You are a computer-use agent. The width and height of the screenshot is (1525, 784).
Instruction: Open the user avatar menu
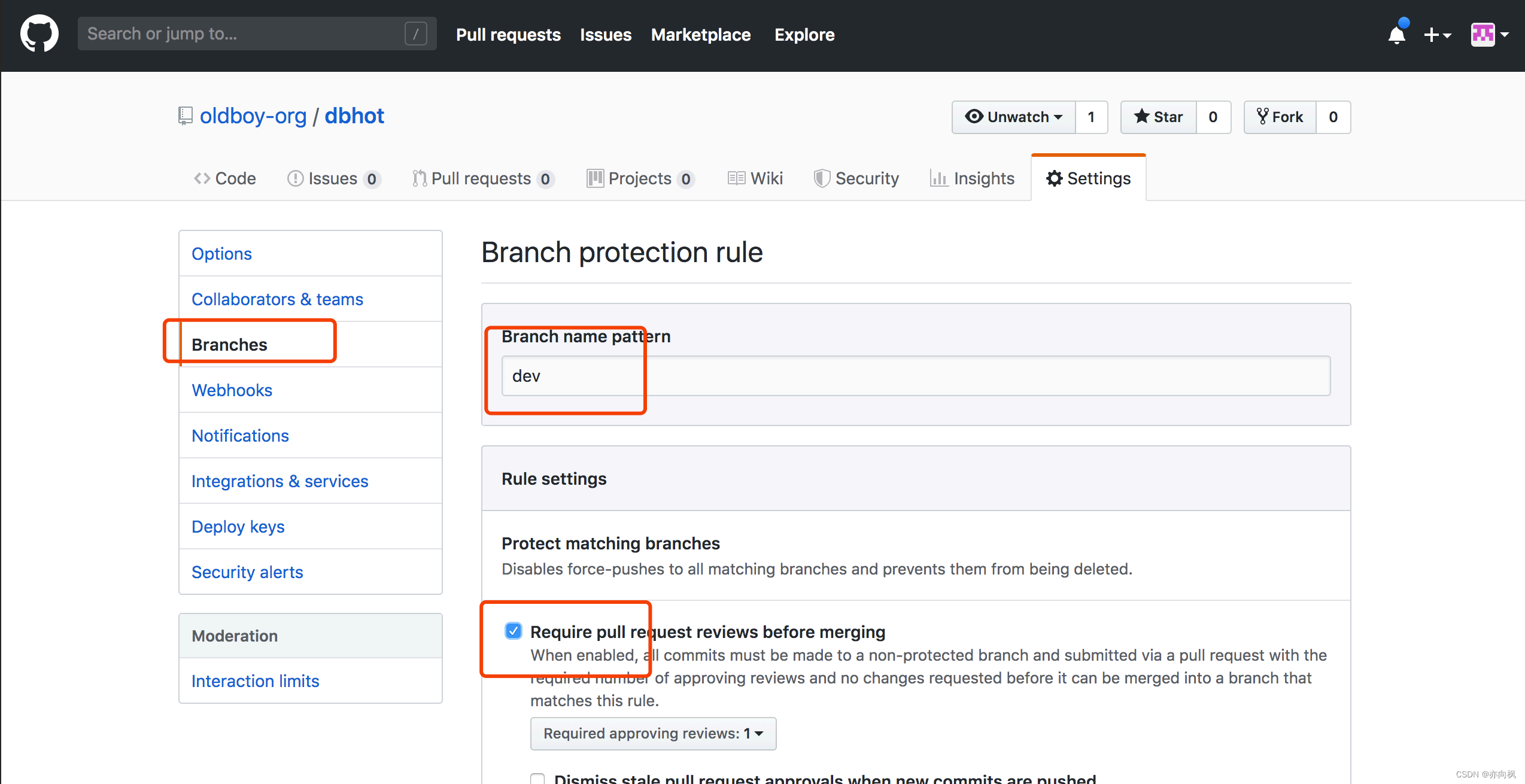point(1490,35)
